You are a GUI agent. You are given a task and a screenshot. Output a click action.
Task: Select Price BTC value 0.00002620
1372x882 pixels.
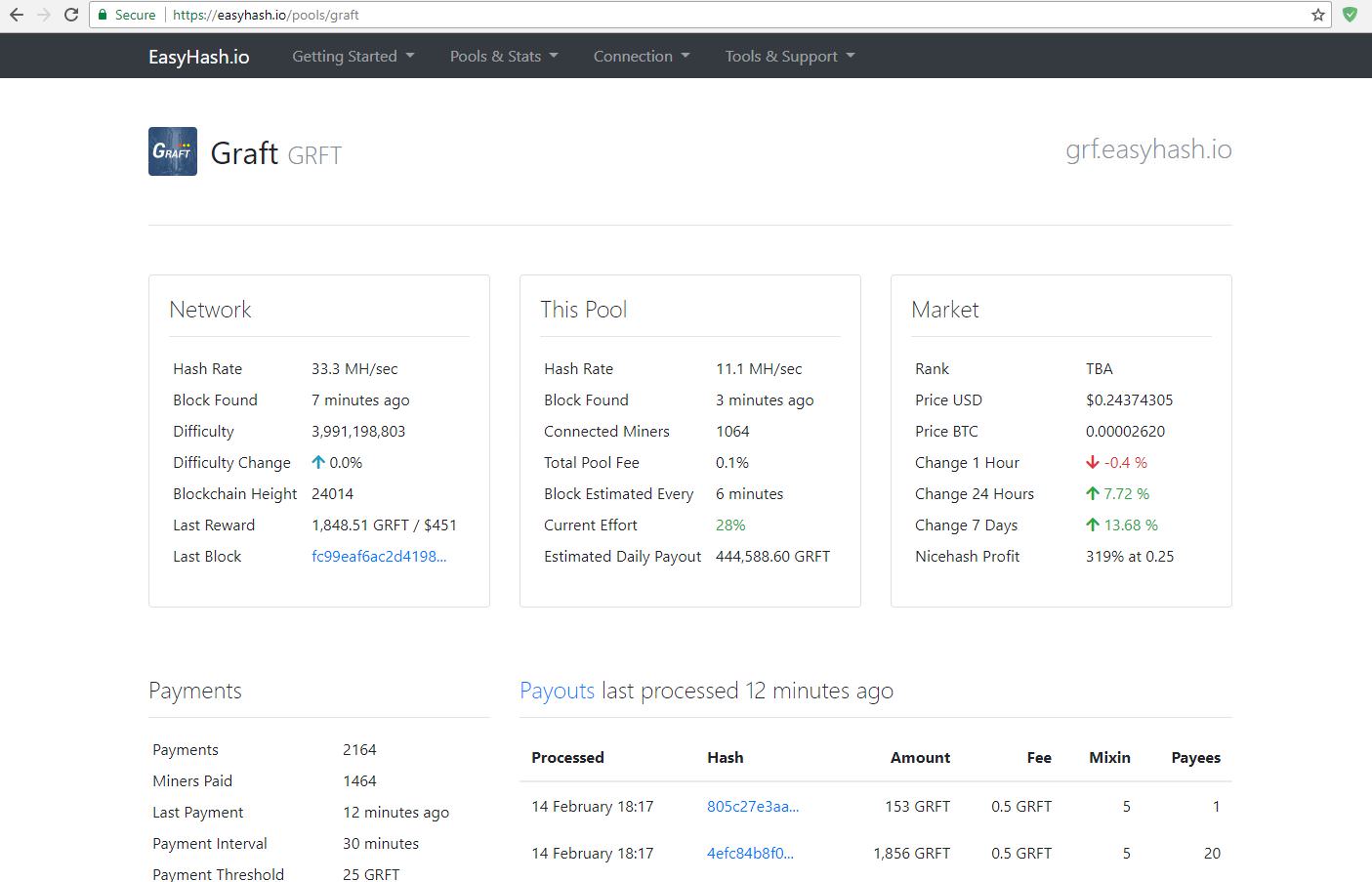coord(1125,431)
